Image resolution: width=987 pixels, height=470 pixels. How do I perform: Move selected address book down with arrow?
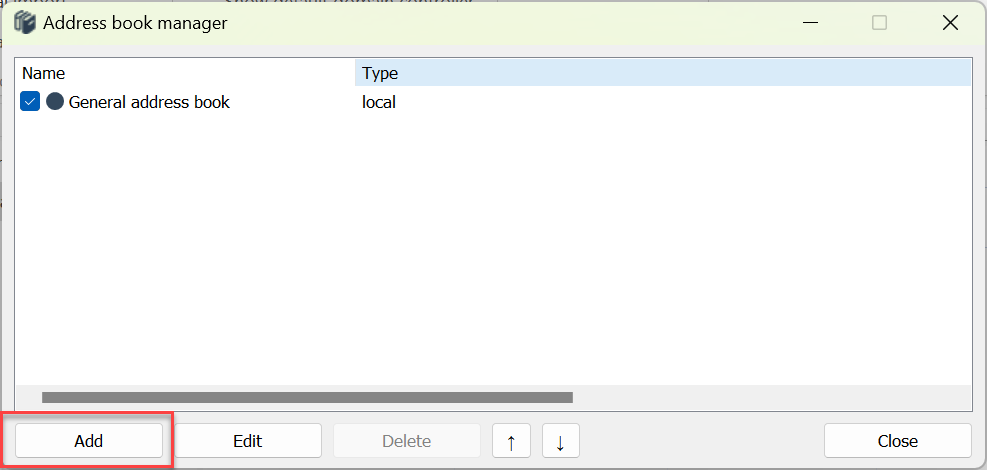(560, 441)
